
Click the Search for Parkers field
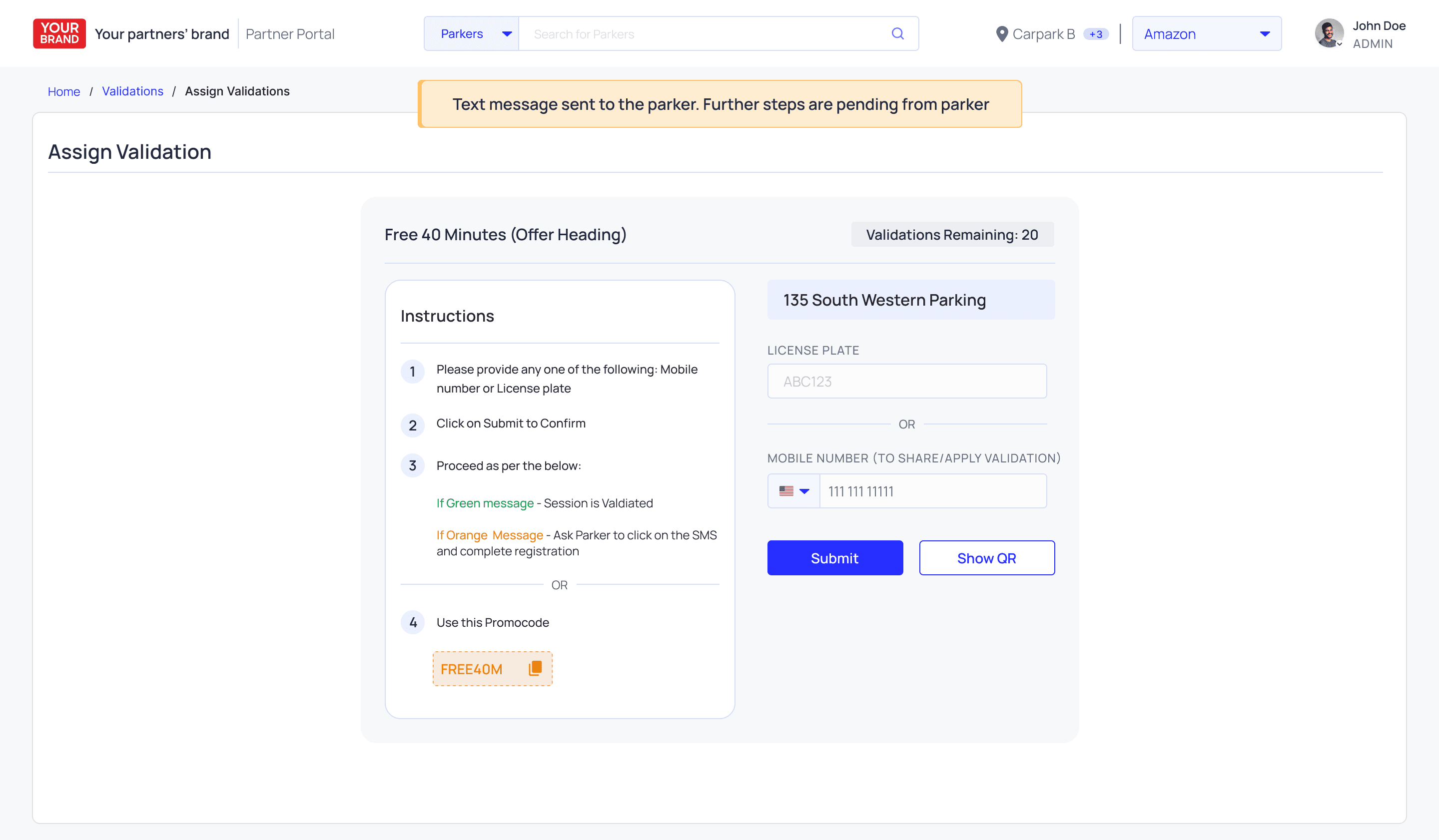coord(703,34)
